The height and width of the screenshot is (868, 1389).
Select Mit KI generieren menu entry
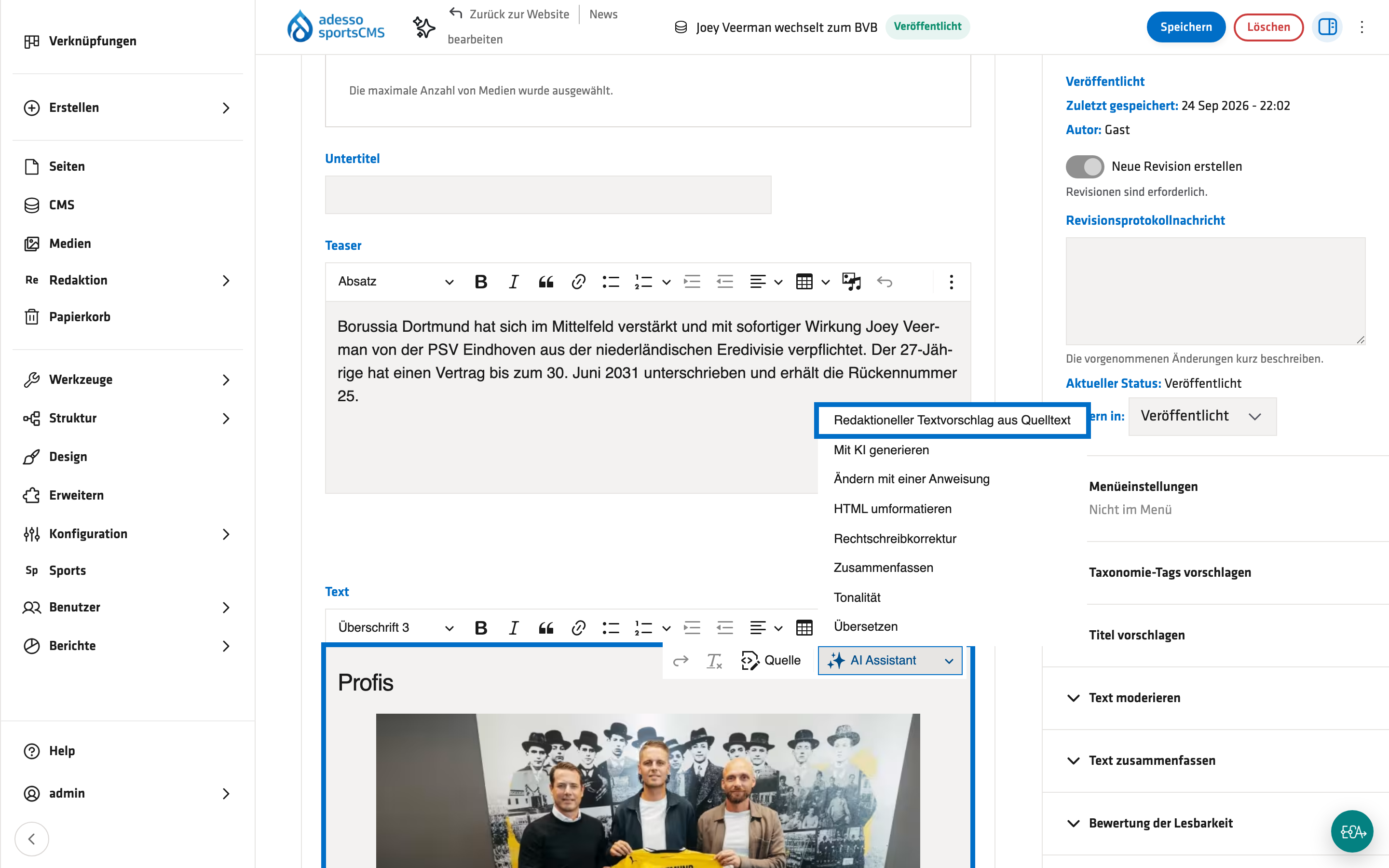tap(952, 450)
